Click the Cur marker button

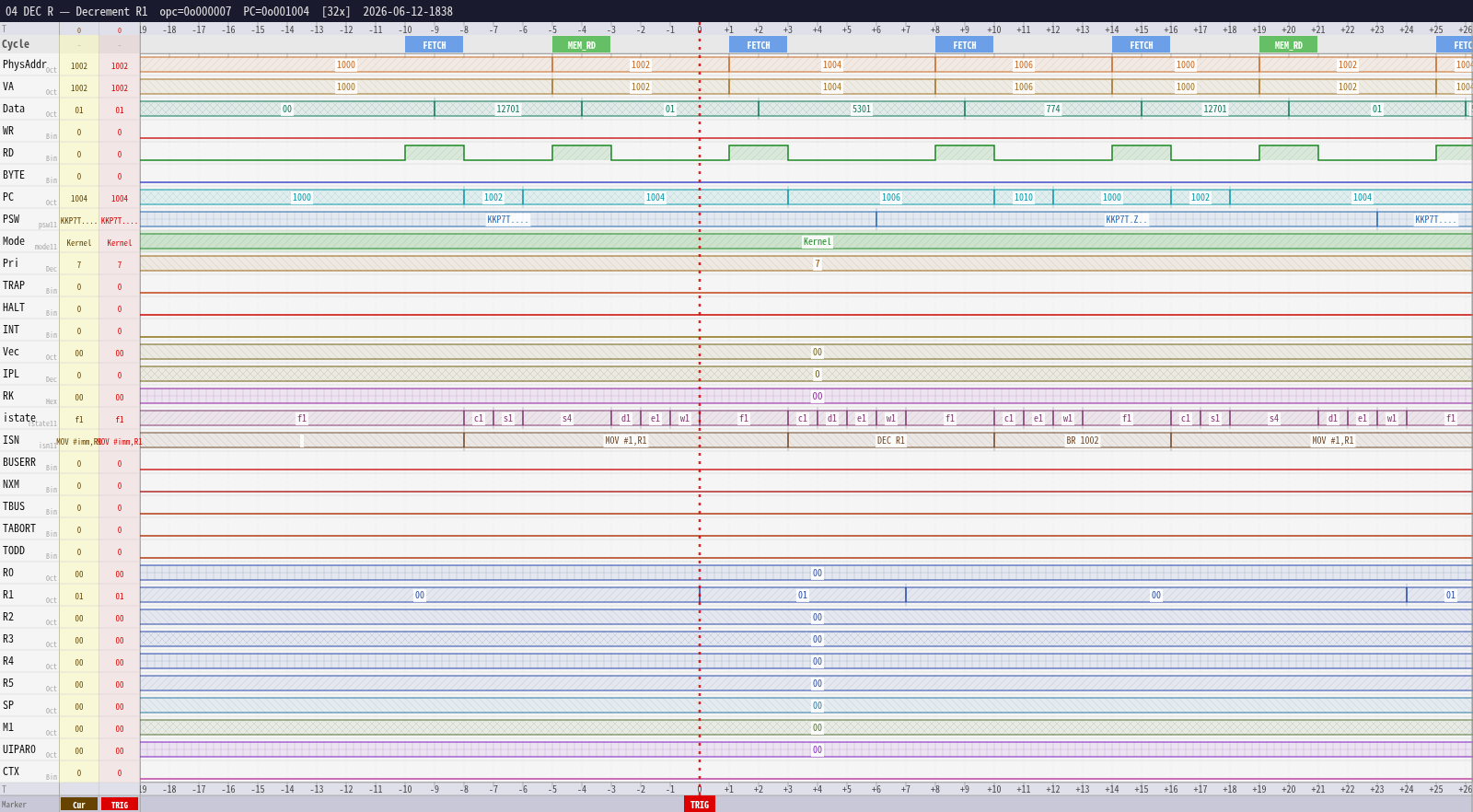[79, 805]
